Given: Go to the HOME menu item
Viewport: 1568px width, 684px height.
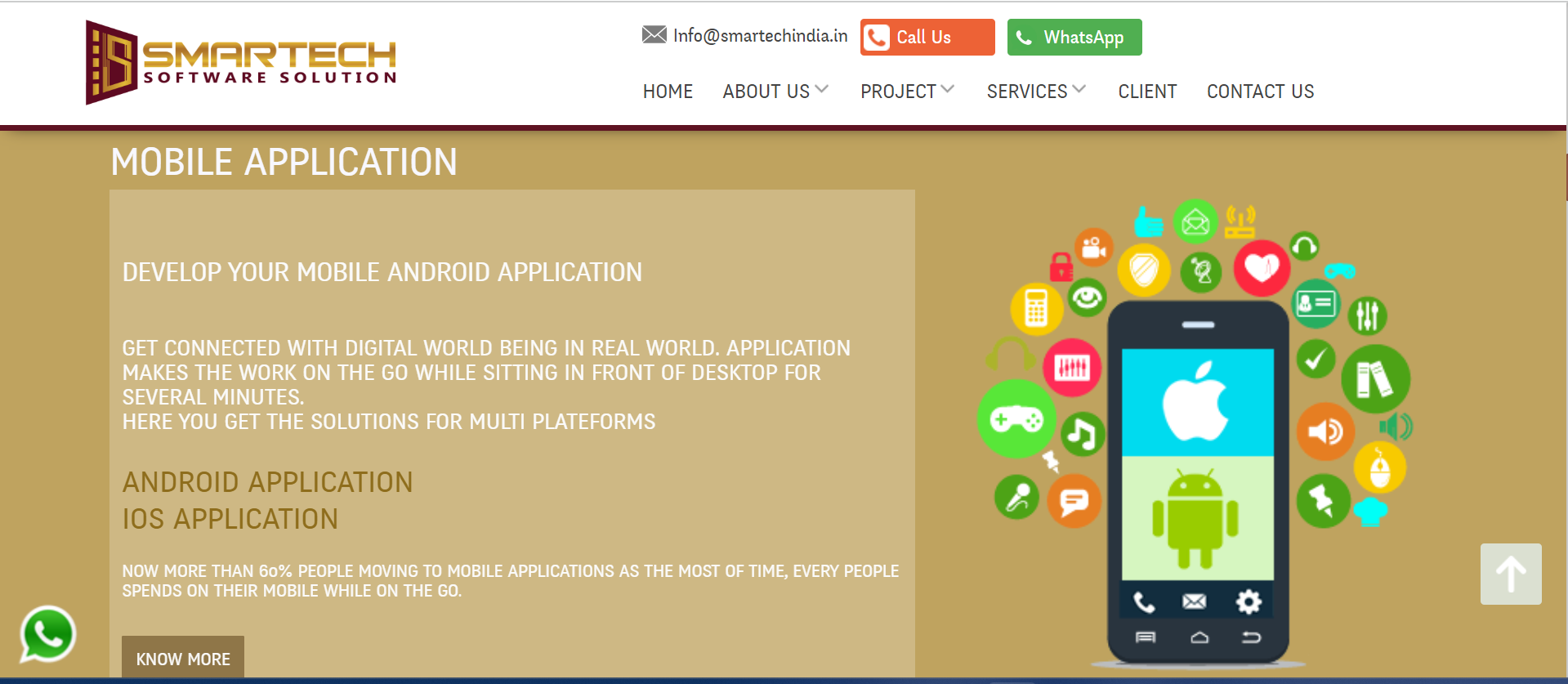Looking at the screenshot, I should [x=668, y=92].
